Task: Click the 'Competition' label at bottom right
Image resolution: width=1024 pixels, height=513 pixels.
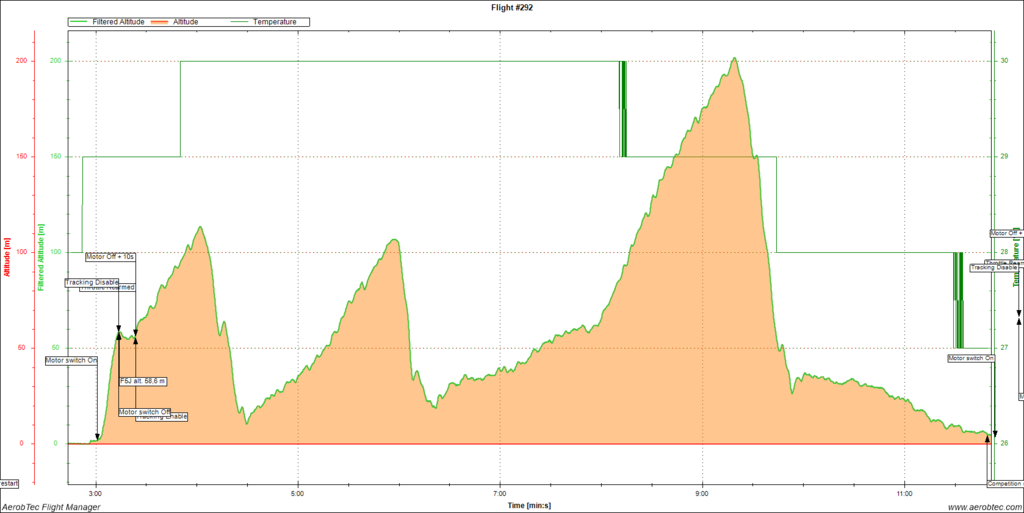Action: tap(1004, 483)
